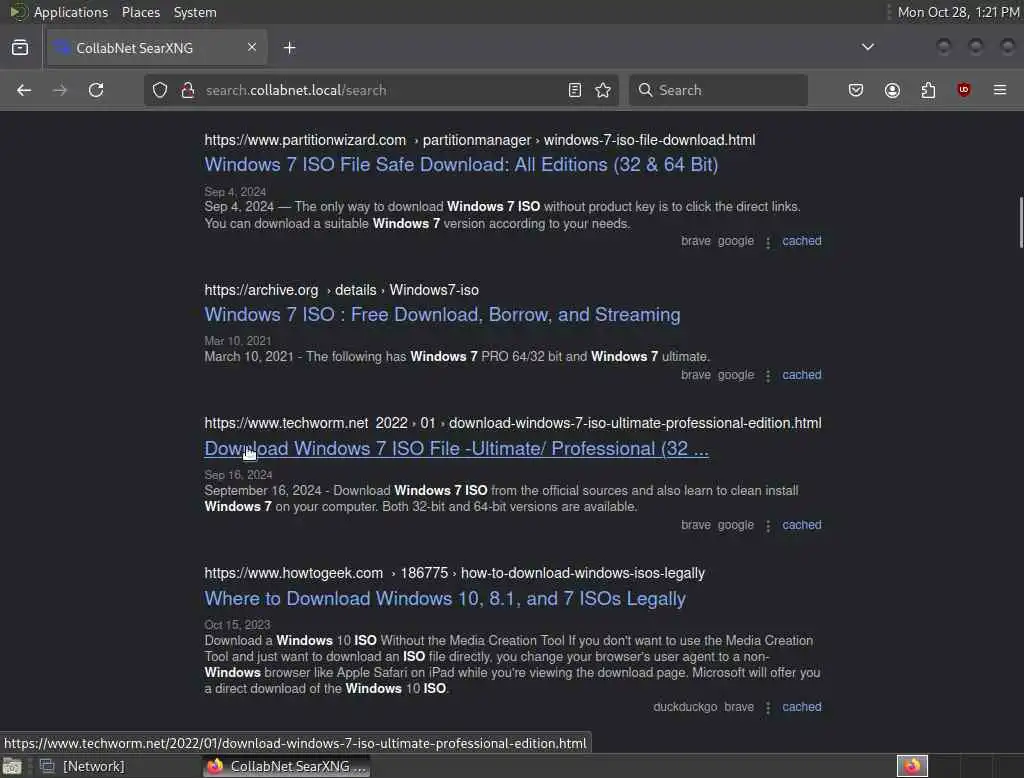
Task: Click the site security padlock icon
Action: click(188, 90)
